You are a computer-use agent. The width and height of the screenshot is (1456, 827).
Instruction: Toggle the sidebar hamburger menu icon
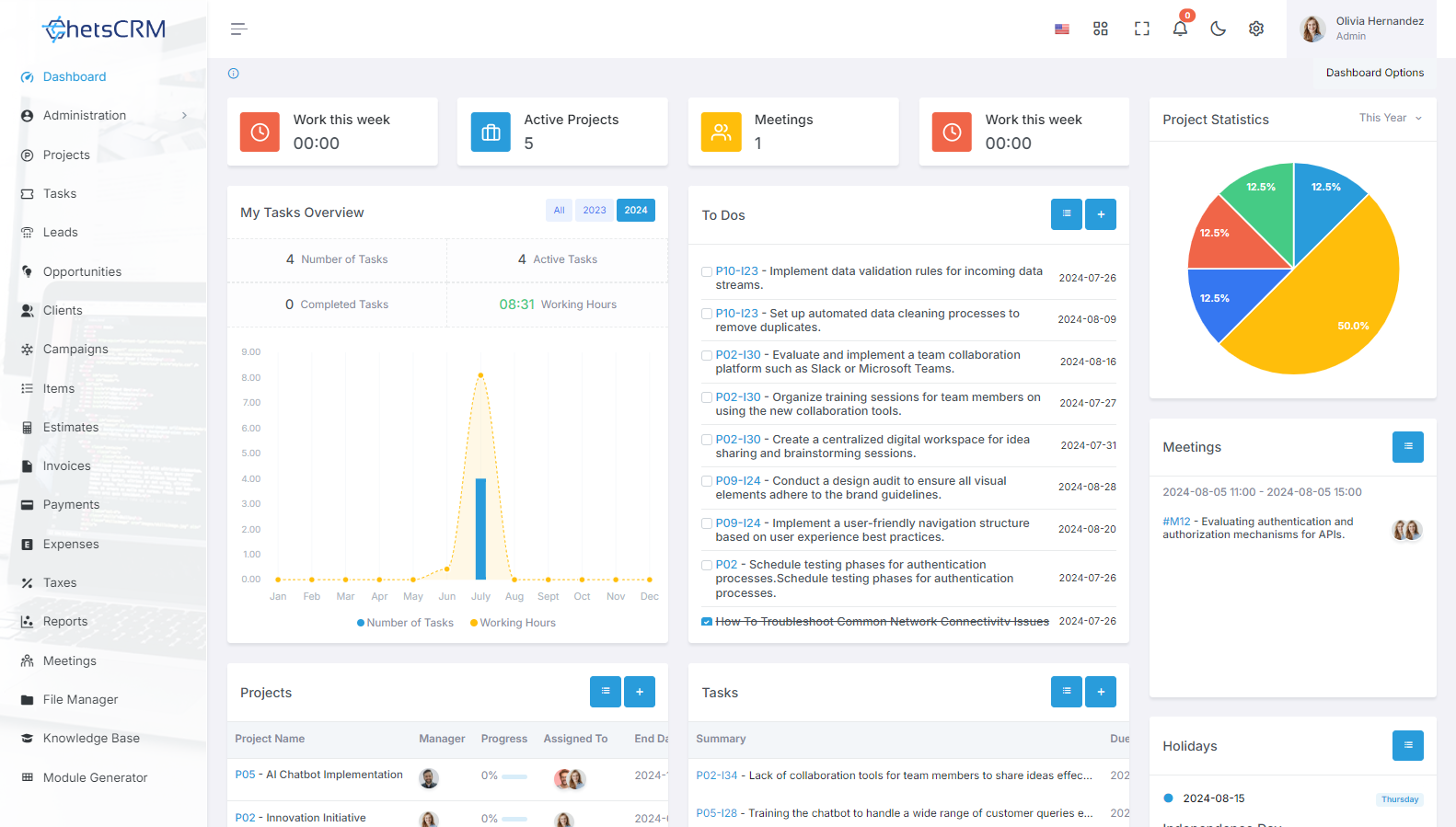point(239,29)
